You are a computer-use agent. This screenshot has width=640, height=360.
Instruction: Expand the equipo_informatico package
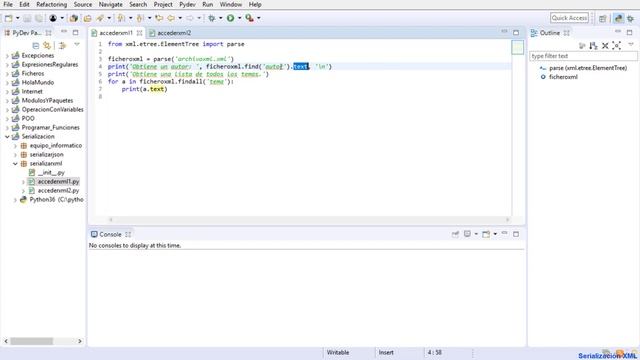point(16,146)
